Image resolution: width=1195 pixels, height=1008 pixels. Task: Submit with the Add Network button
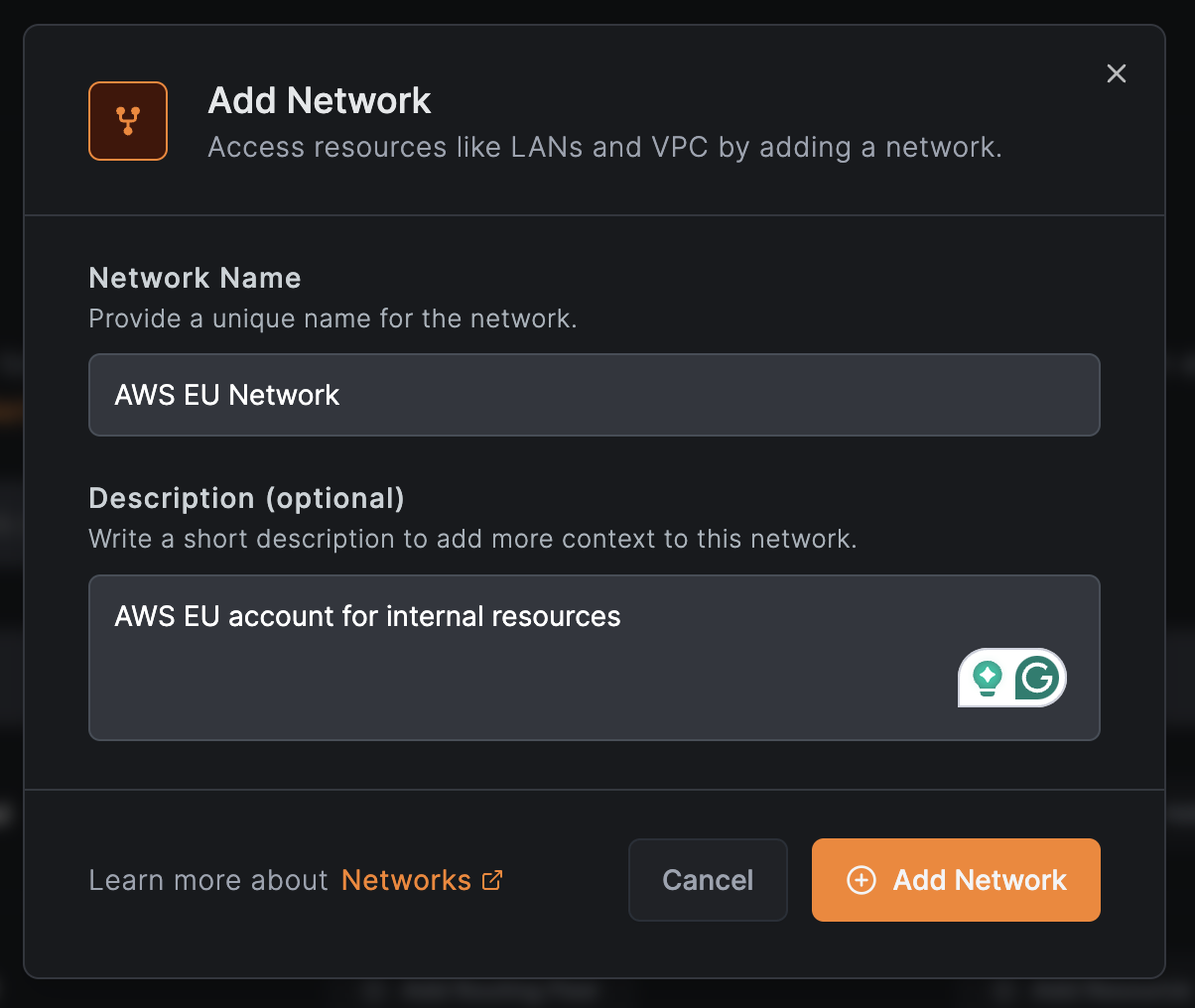955,880
